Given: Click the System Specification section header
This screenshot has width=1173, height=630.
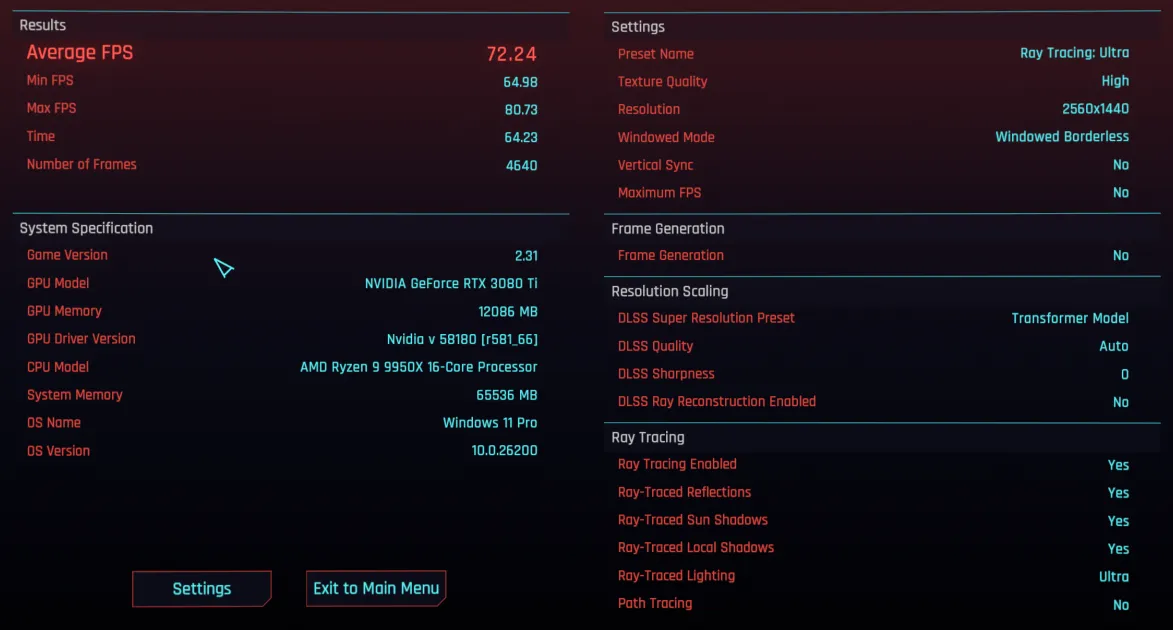Looking at the screenshot, I should (x=86, y=228).
